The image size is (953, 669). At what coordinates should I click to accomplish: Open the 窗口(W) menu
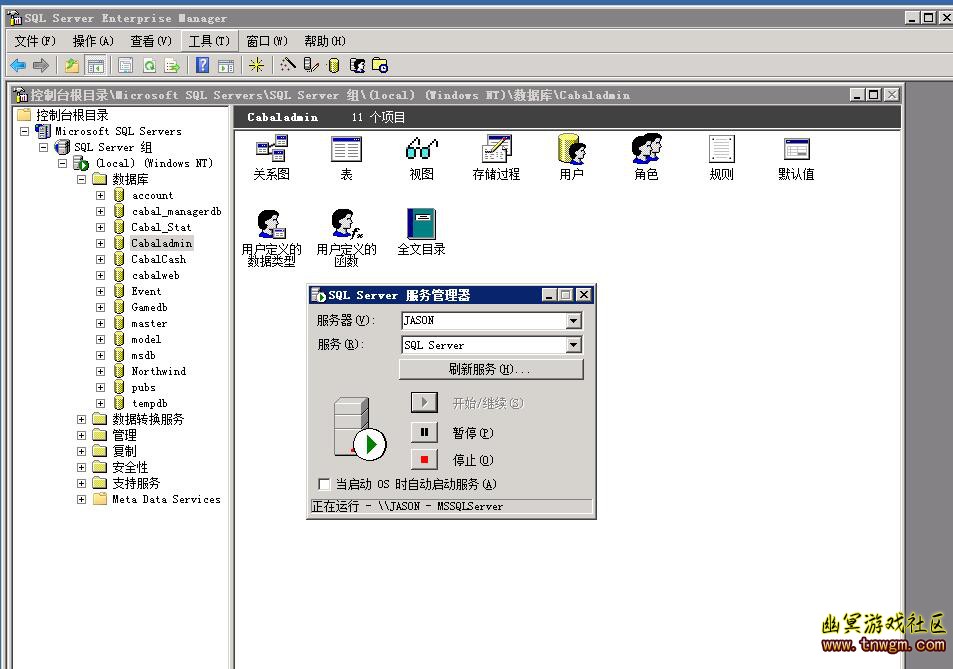[267, 41]
